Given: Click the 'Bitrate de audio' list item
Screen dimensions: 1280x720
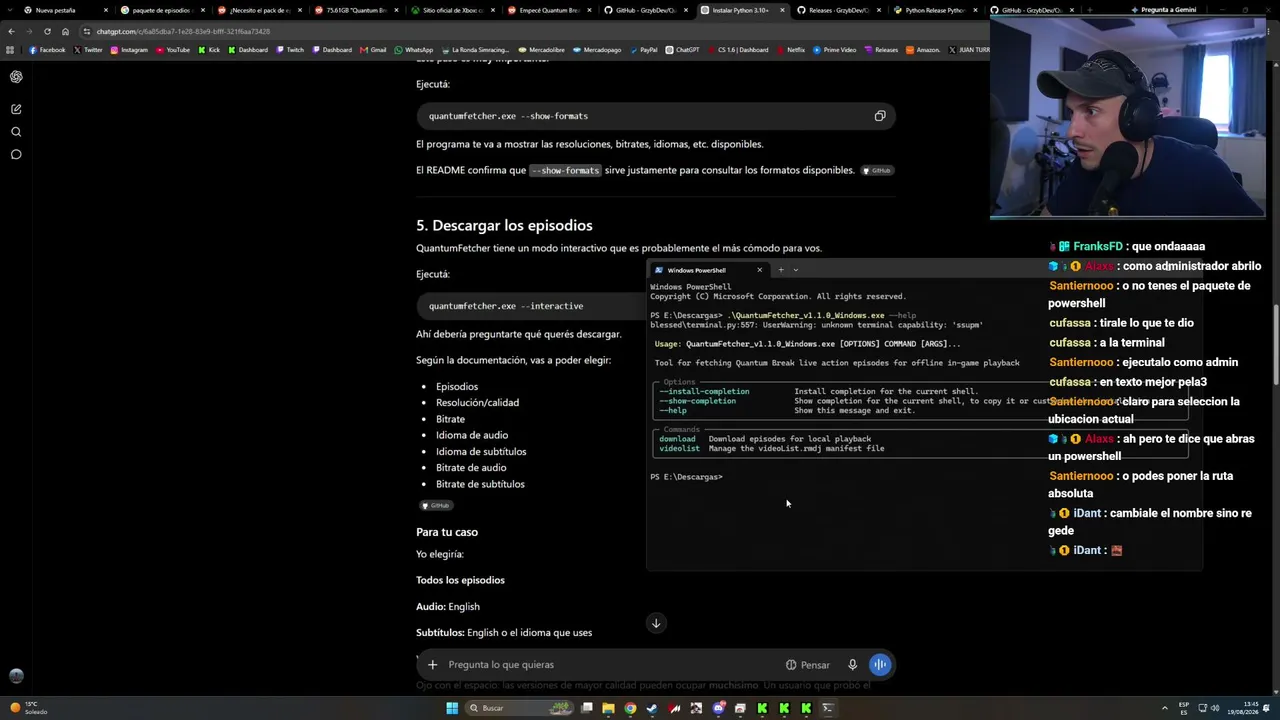Looking at the screenshot, I should click(471, 468).
